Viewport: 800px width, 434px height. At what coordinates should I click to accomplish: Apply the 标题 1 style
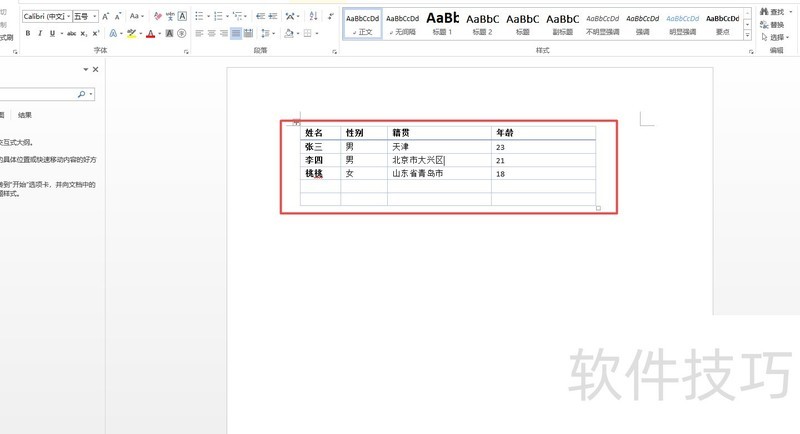[442, 24]
